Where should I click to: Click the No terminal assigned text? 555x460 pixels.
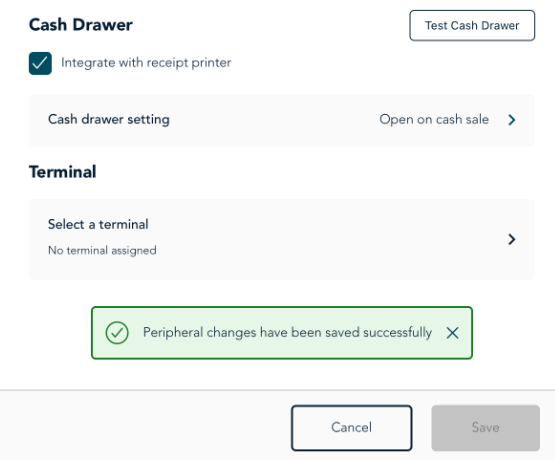pyautogui.click(x=102, y=251)
